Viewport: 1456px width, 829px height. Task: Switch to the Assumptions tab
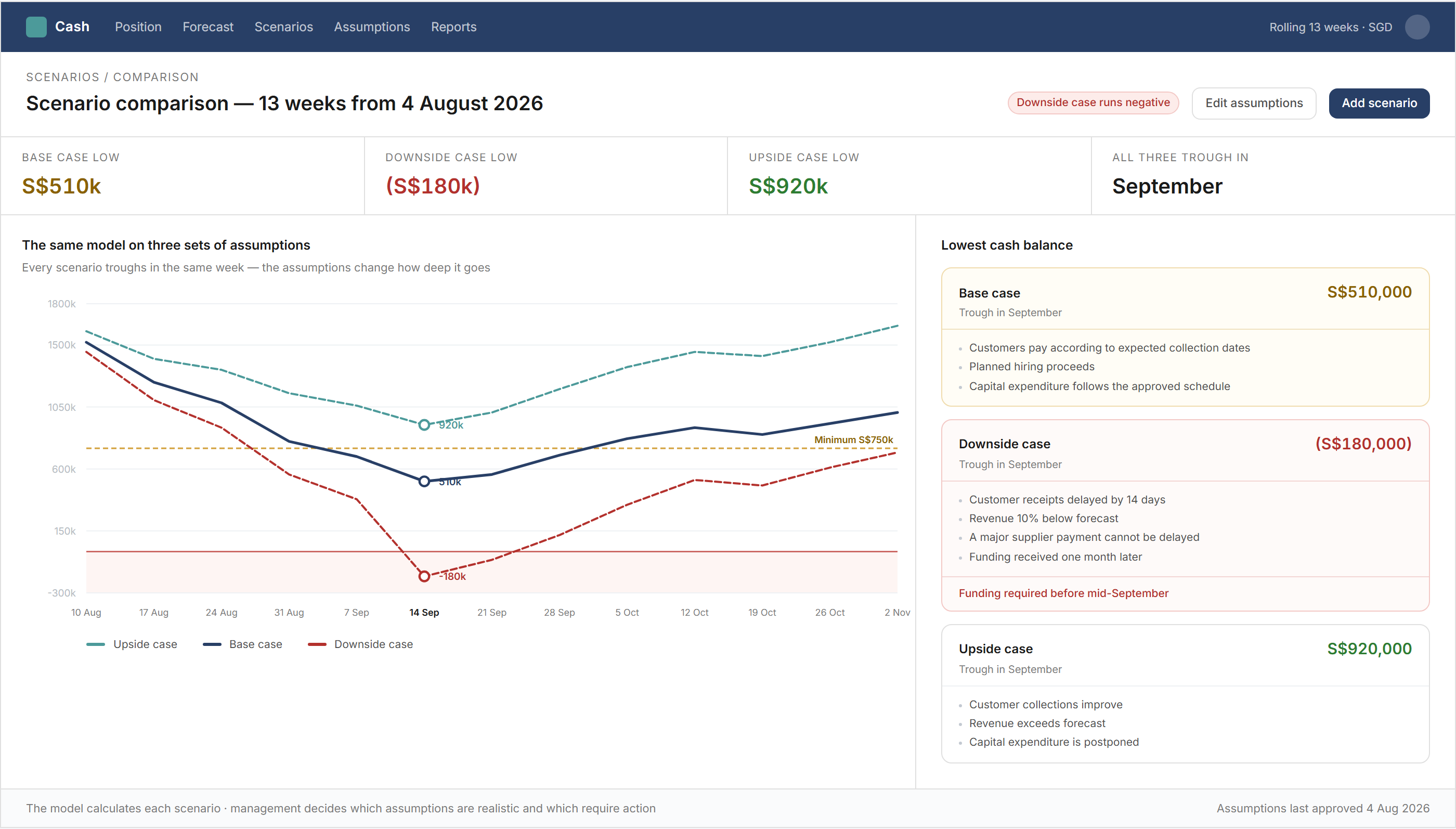tap(372, 27)
